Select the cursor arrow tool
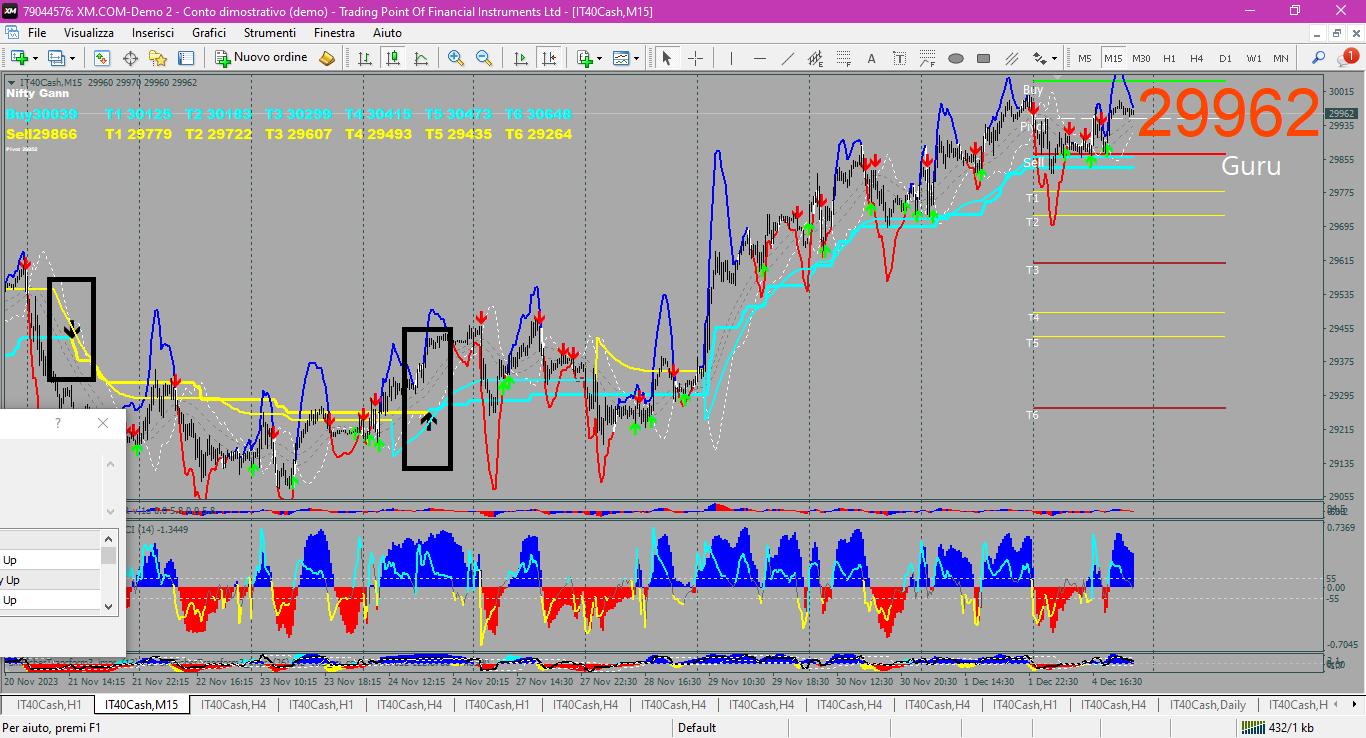 667,58
